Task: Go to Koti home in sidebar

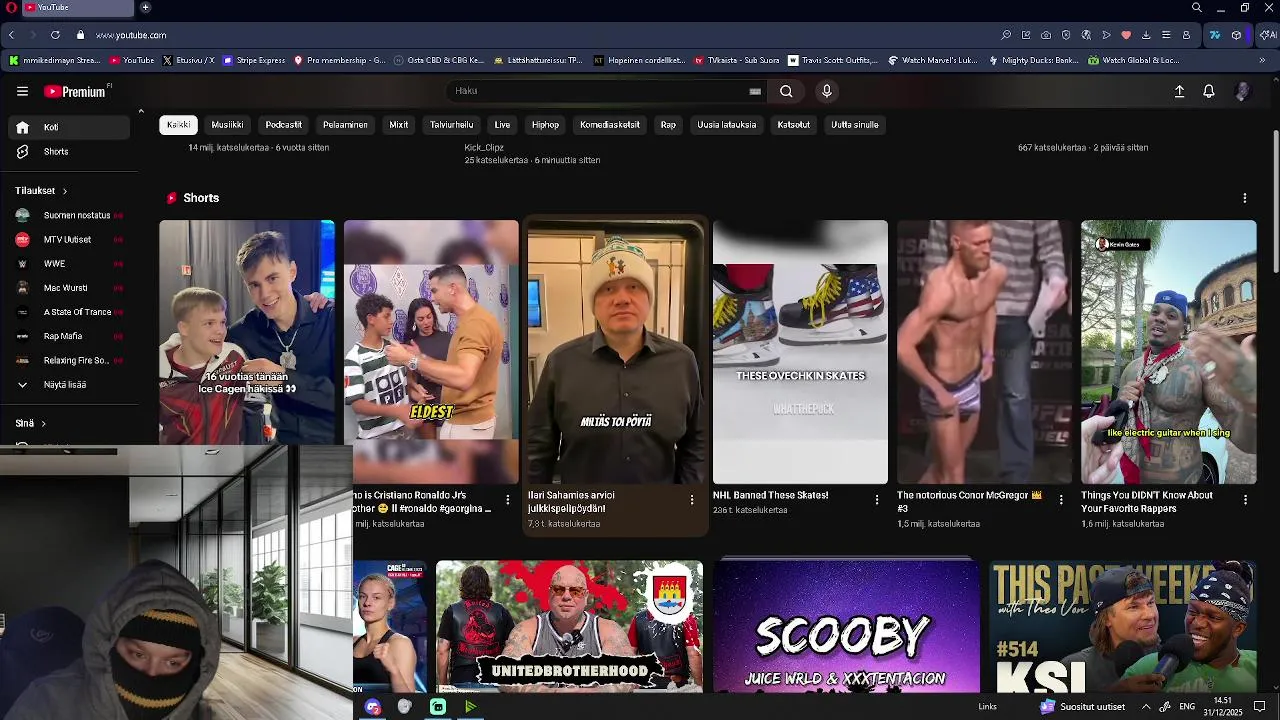Action: tap(70, 127)
